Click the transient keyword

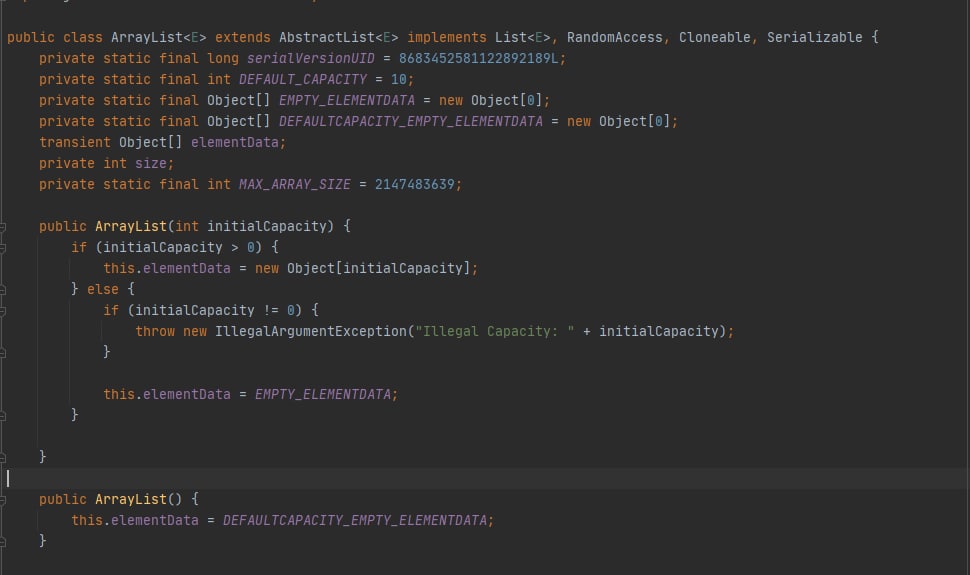coord(75,142)
